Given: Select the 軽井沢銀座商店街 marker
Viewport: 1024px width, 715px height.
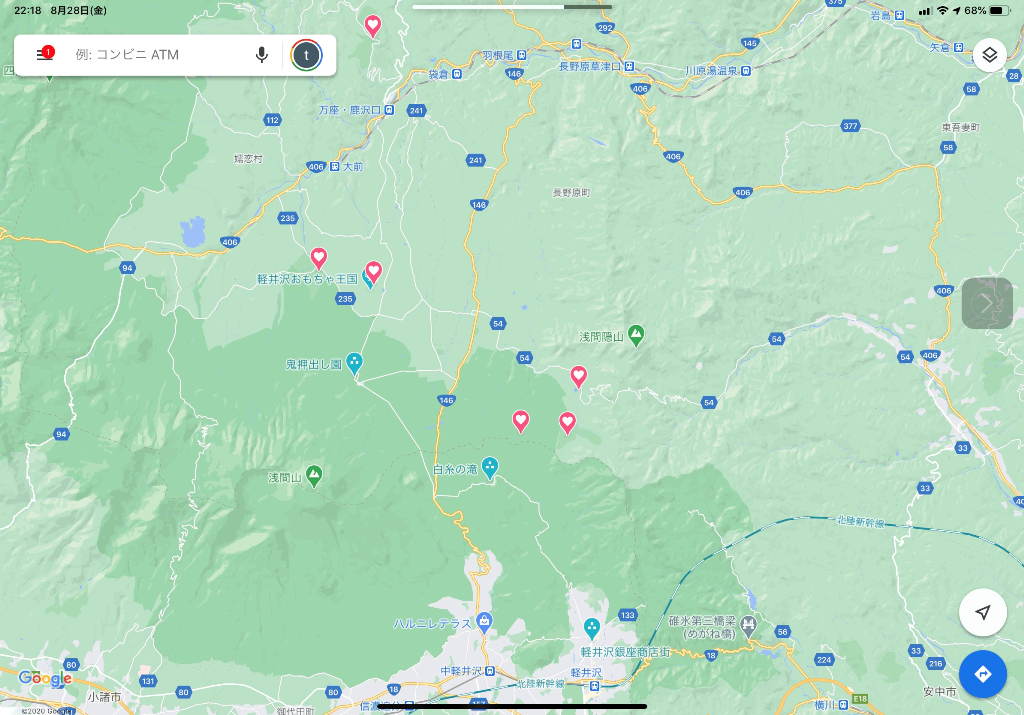Looking at the screenshot, I should (x=592, y=627).
